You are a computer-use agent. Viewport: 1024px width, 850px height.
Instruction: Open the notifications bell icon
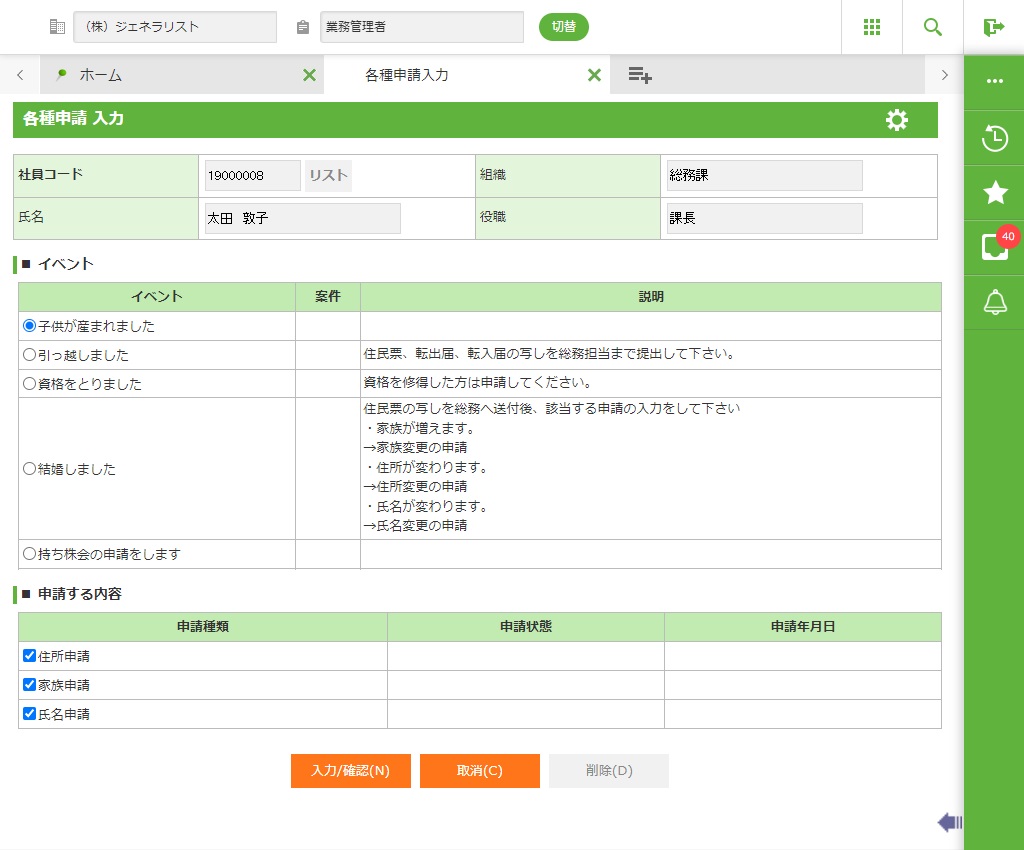(x=994, y=302)
